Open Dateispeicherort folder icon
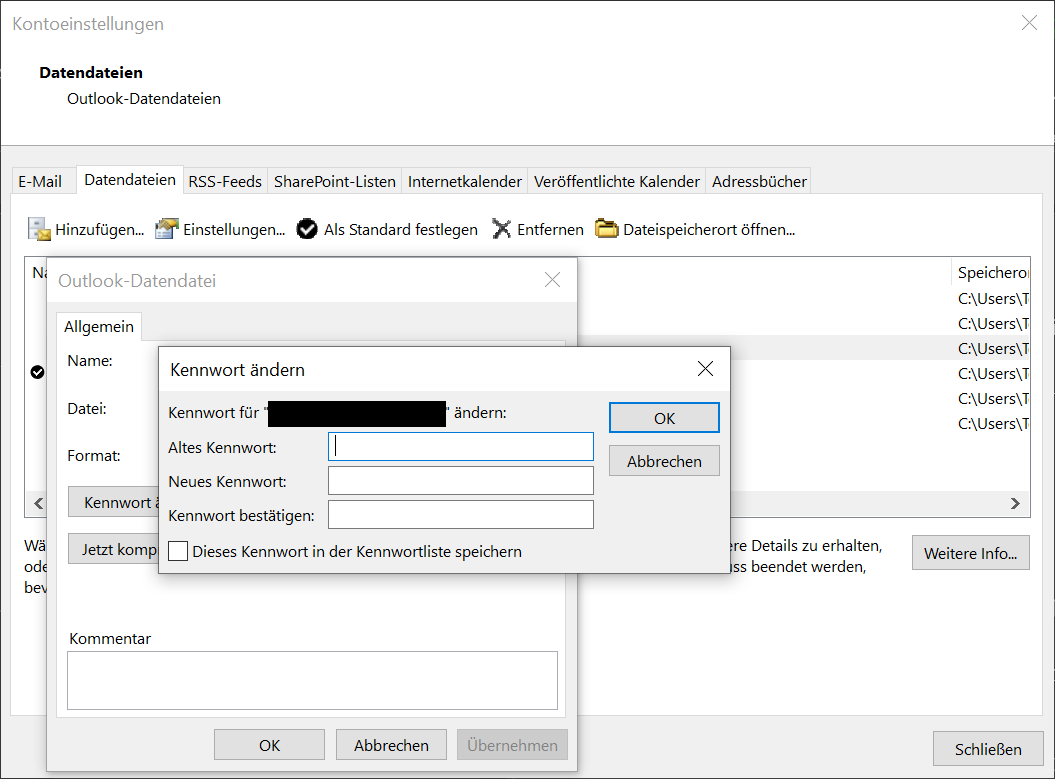This screenshot has width=1055, height=779. coord(606,229)
